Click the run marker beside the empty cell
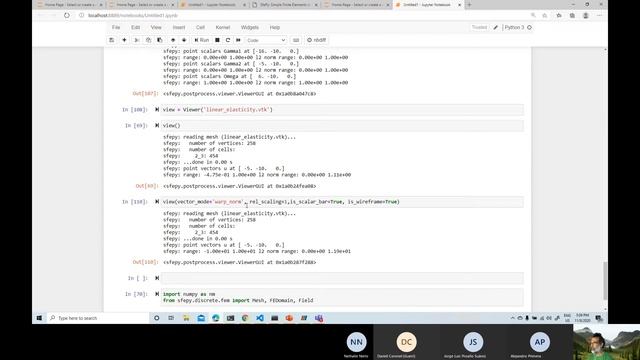This screenshot has height=360, width=640. click(x=157, y=278)
